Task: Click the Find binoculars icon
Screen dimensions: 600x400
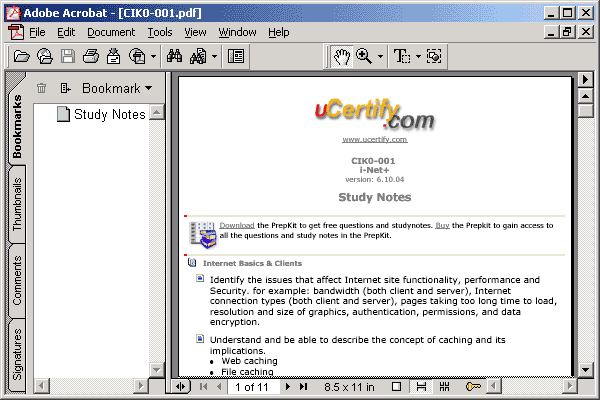Action: (174, 56)
